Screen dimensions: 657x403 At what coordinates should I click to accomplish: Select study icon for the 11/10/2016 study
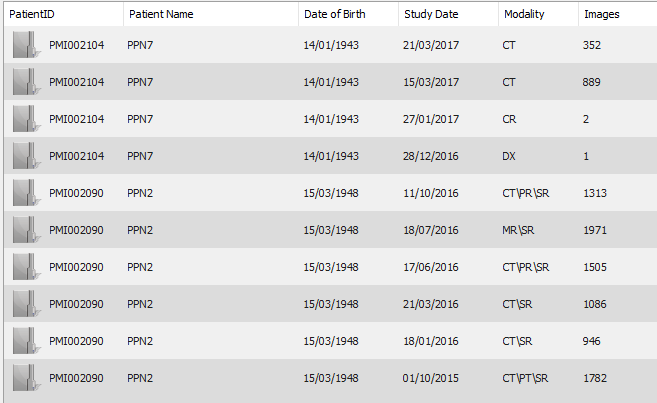[26, 193]
